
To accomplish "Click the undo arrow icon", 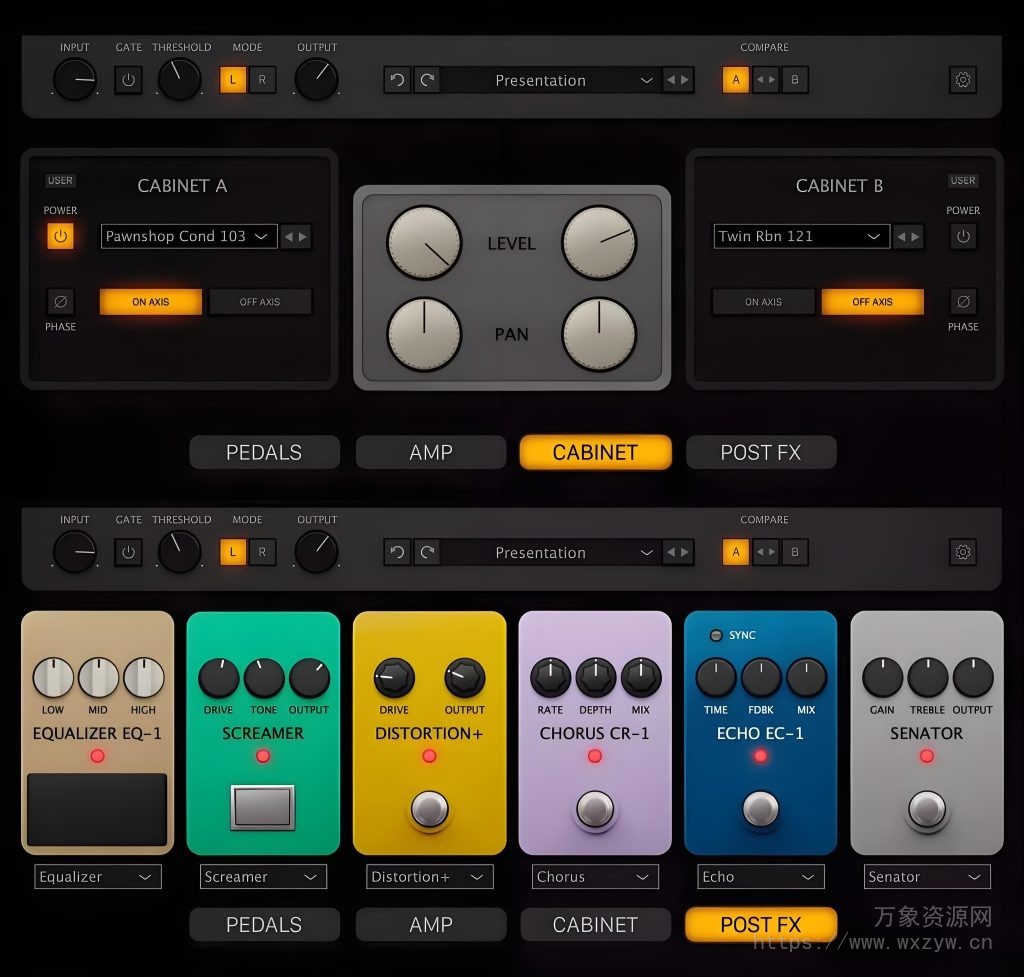I will coord(397,80).
